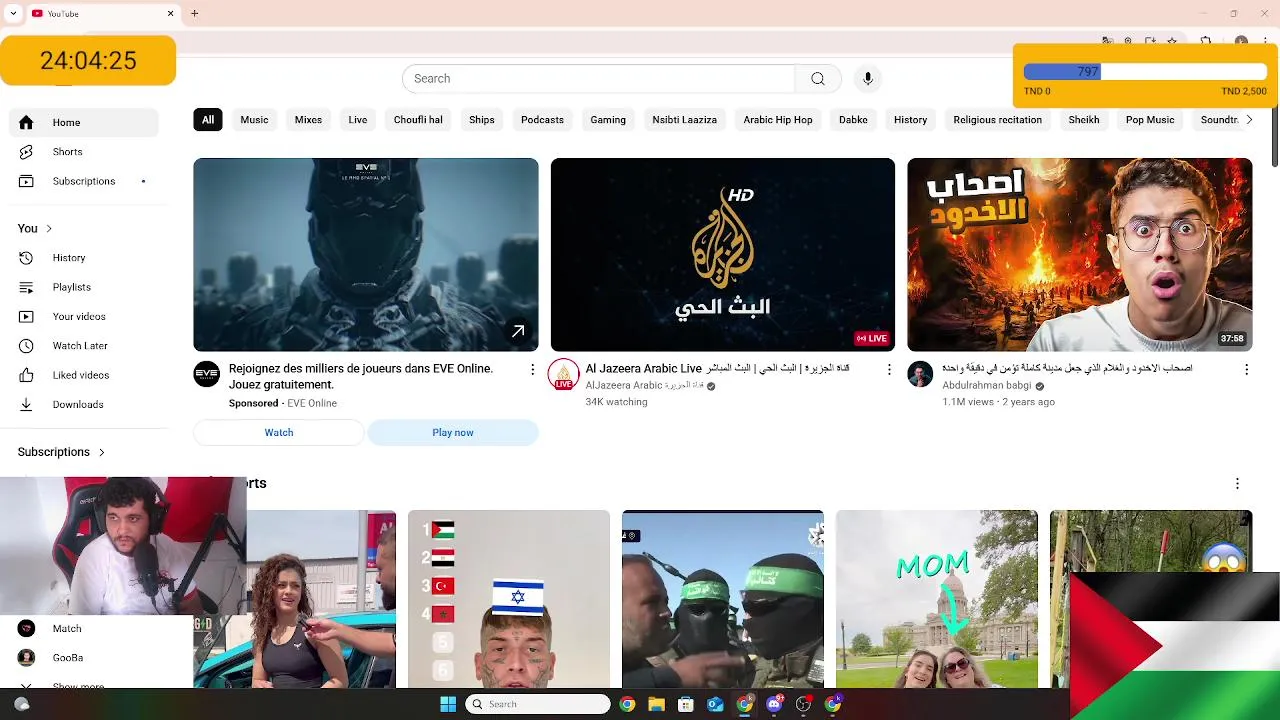Select the Nsibti Laaziza filter chip
Image resolution: width=1280 pixels, height=720 pixels.
click(x=685, y=120)
